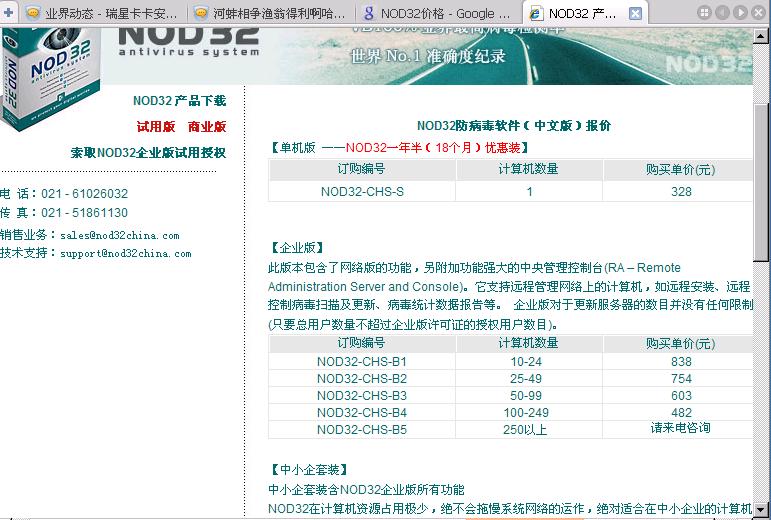Click the NOD32-CHS-B2 order number cell
The width and height of the screenshot is (771, 520).
[x=362, y=379]
